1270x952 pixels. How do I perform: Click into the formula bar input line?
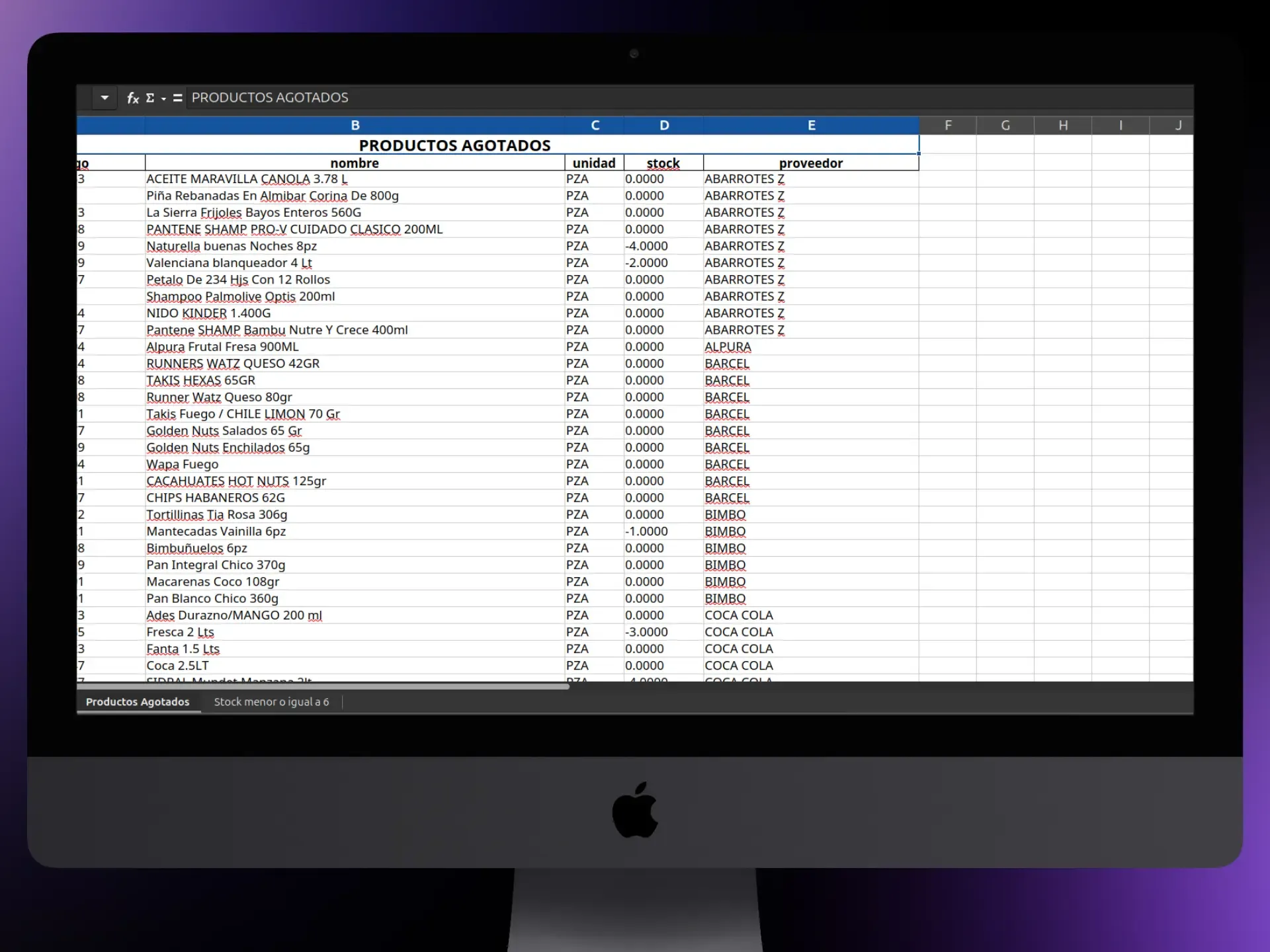point(689,98)
